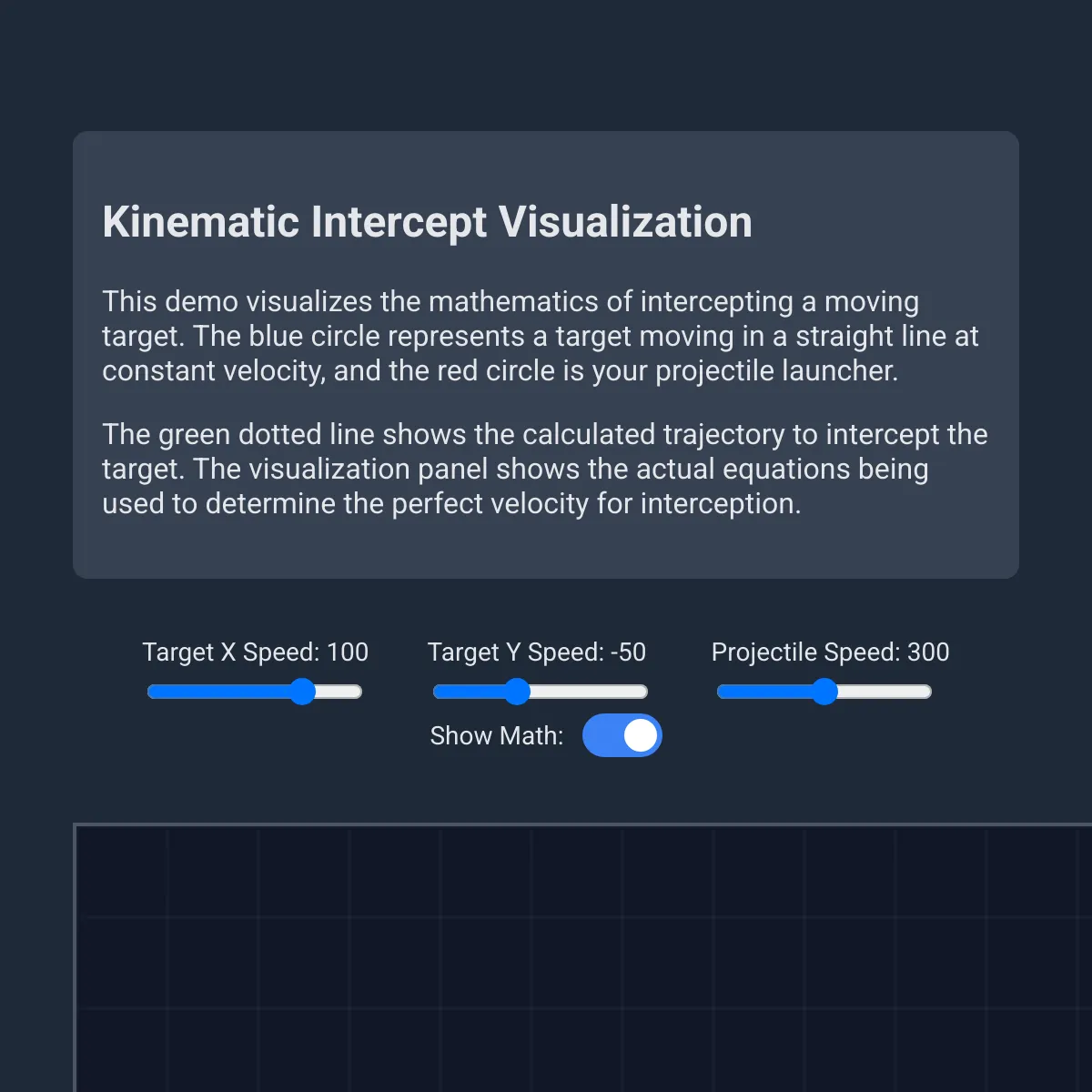
Task: Click the 'Target Y Speed: -50' label
Action: click(537, 652)
